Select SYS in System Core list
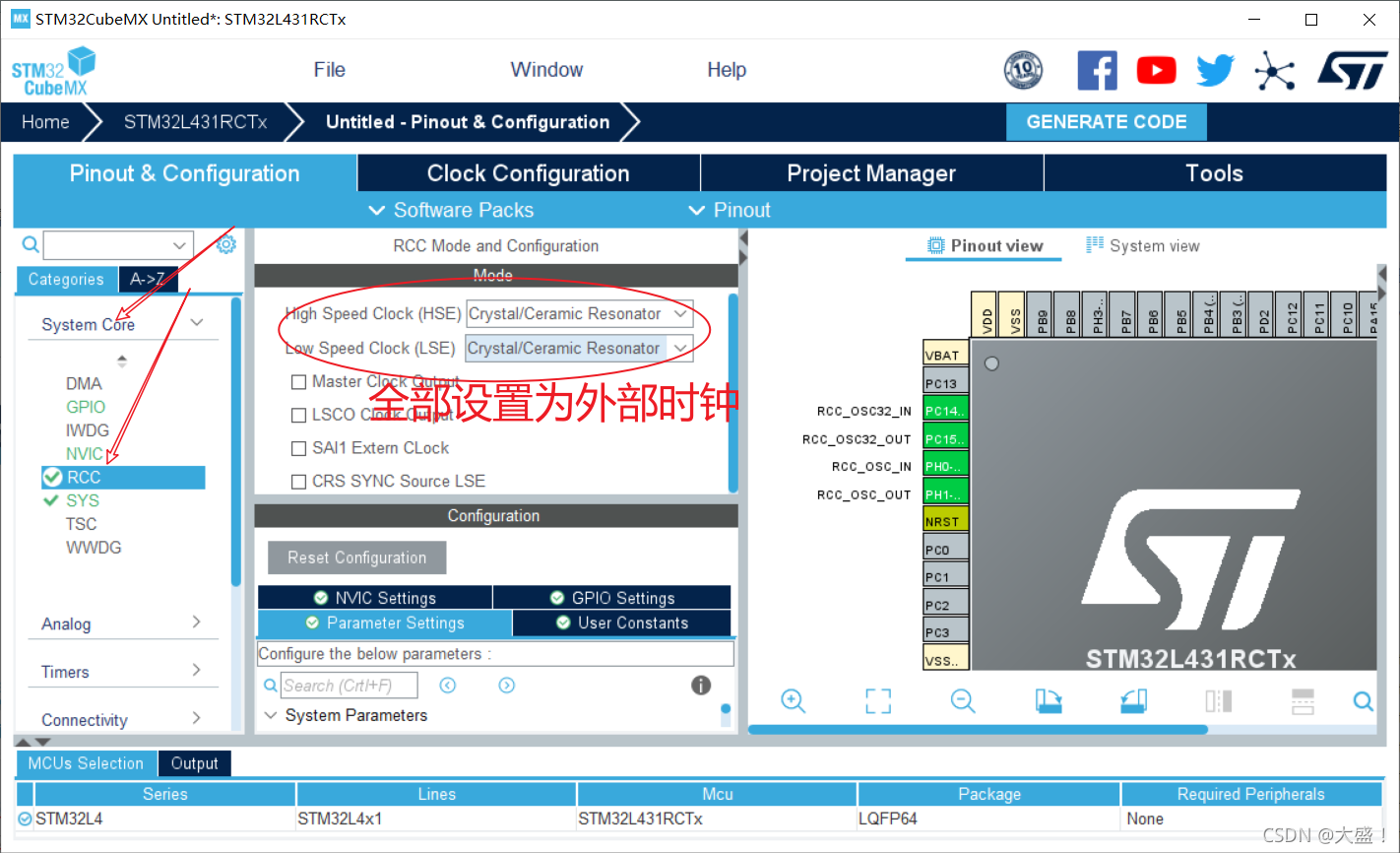This screenshot has width=1400, height=853. (x=83, y=500)
